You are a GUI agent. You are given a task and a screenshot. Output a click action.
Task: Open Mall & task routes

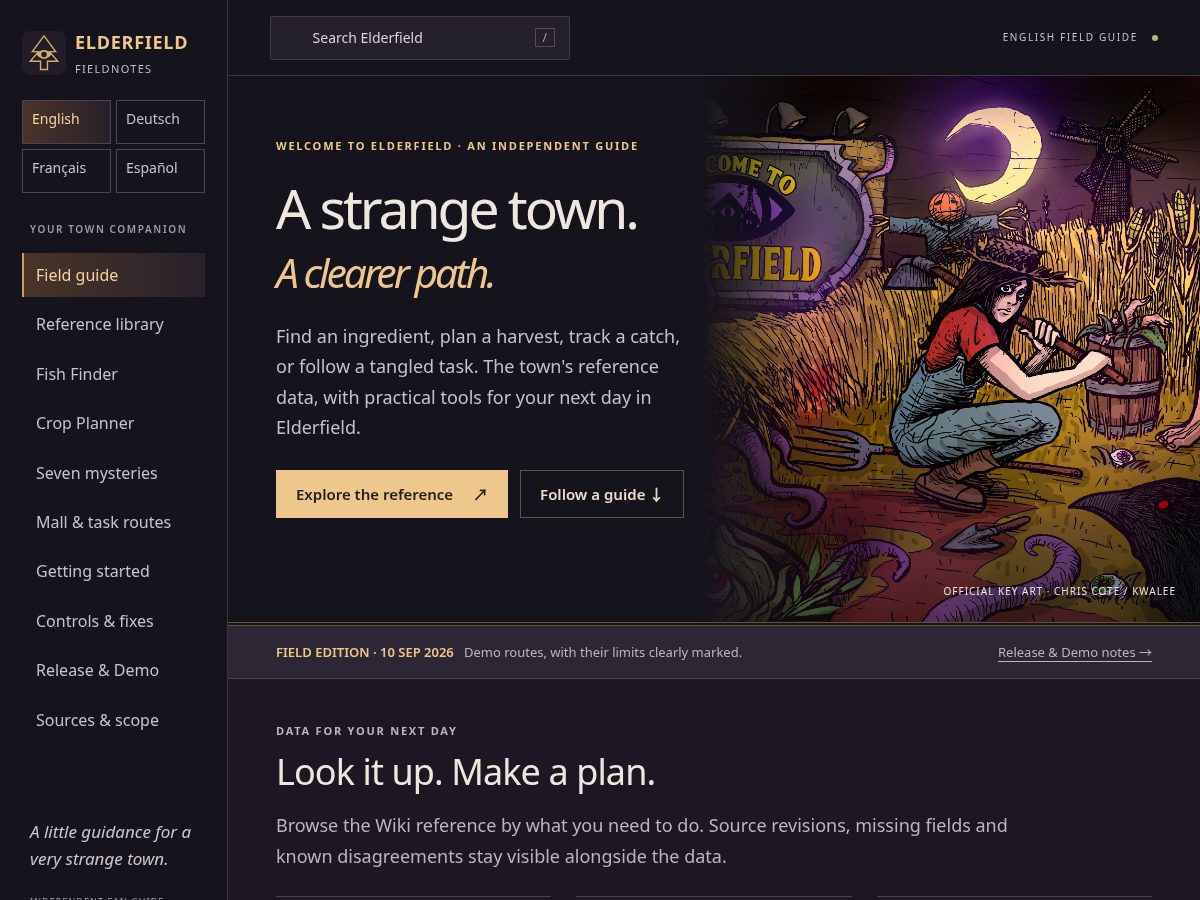pyautogui.click(x=113, y=522)
